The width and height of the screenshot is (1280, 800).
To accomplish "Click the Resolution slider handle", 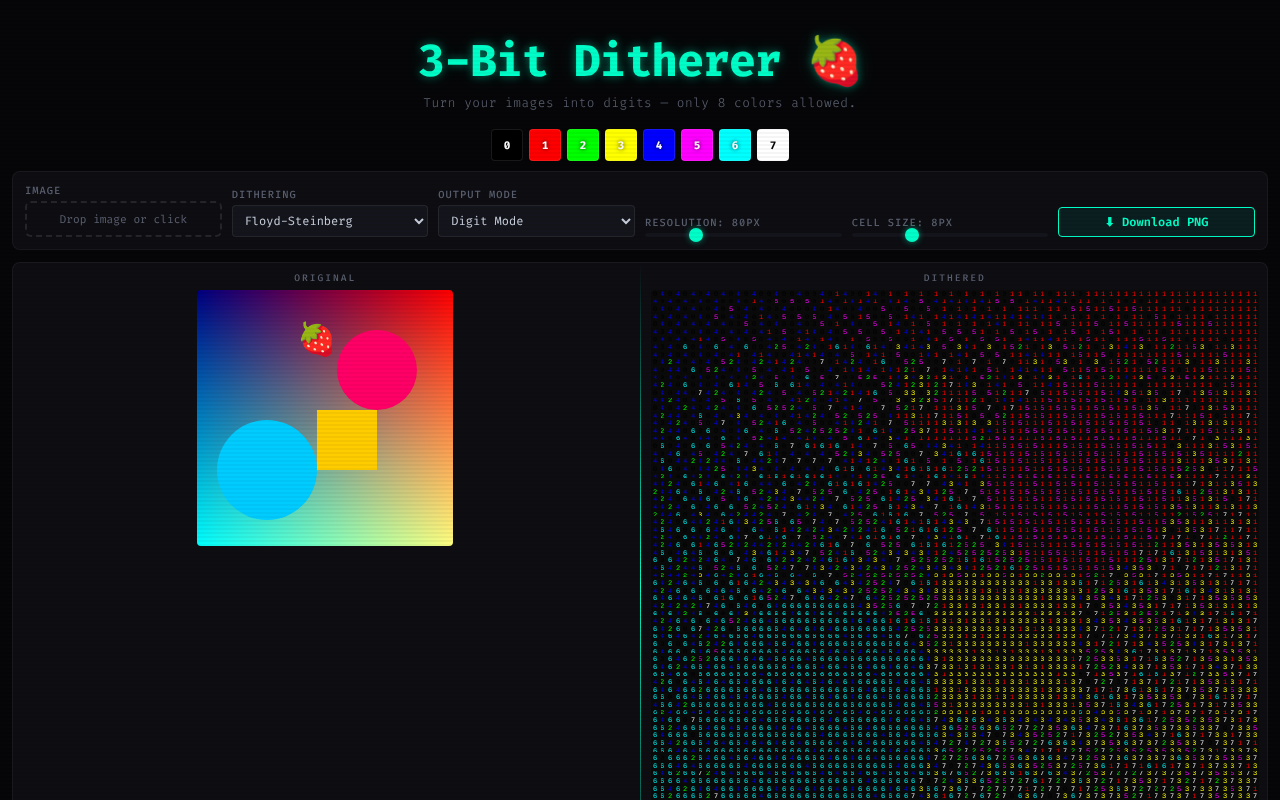I will coord(696,235).
